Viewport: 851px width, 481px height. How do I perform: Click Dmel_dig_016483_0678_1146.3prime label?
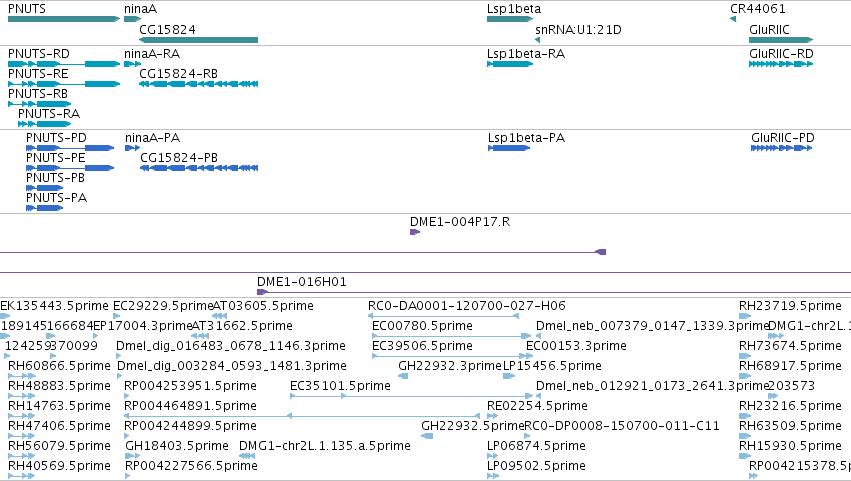coord(231,346)
